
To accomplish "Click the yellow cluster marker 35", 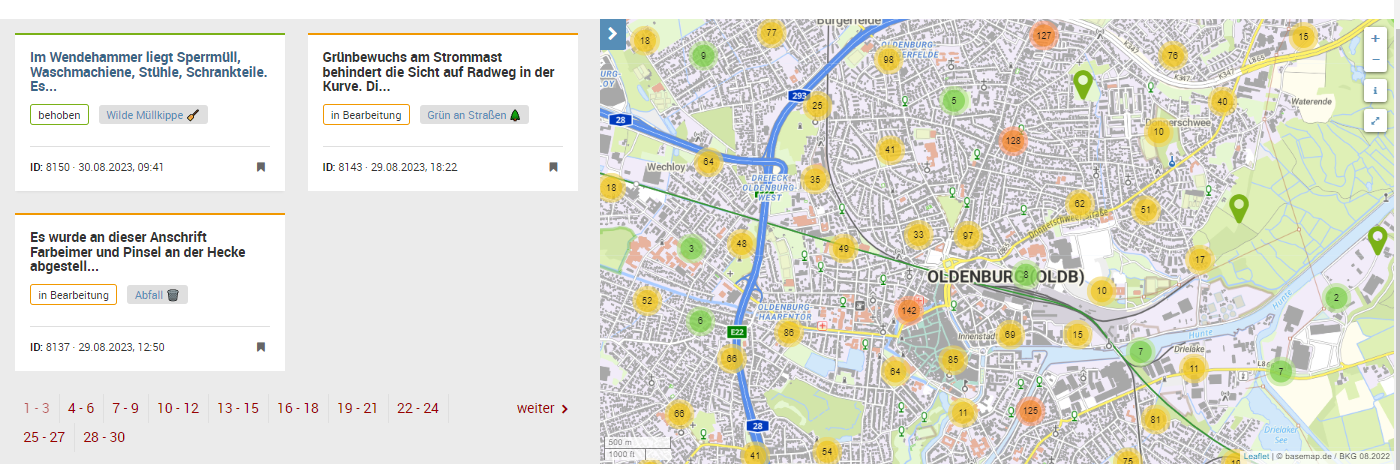I will [815, 181].
